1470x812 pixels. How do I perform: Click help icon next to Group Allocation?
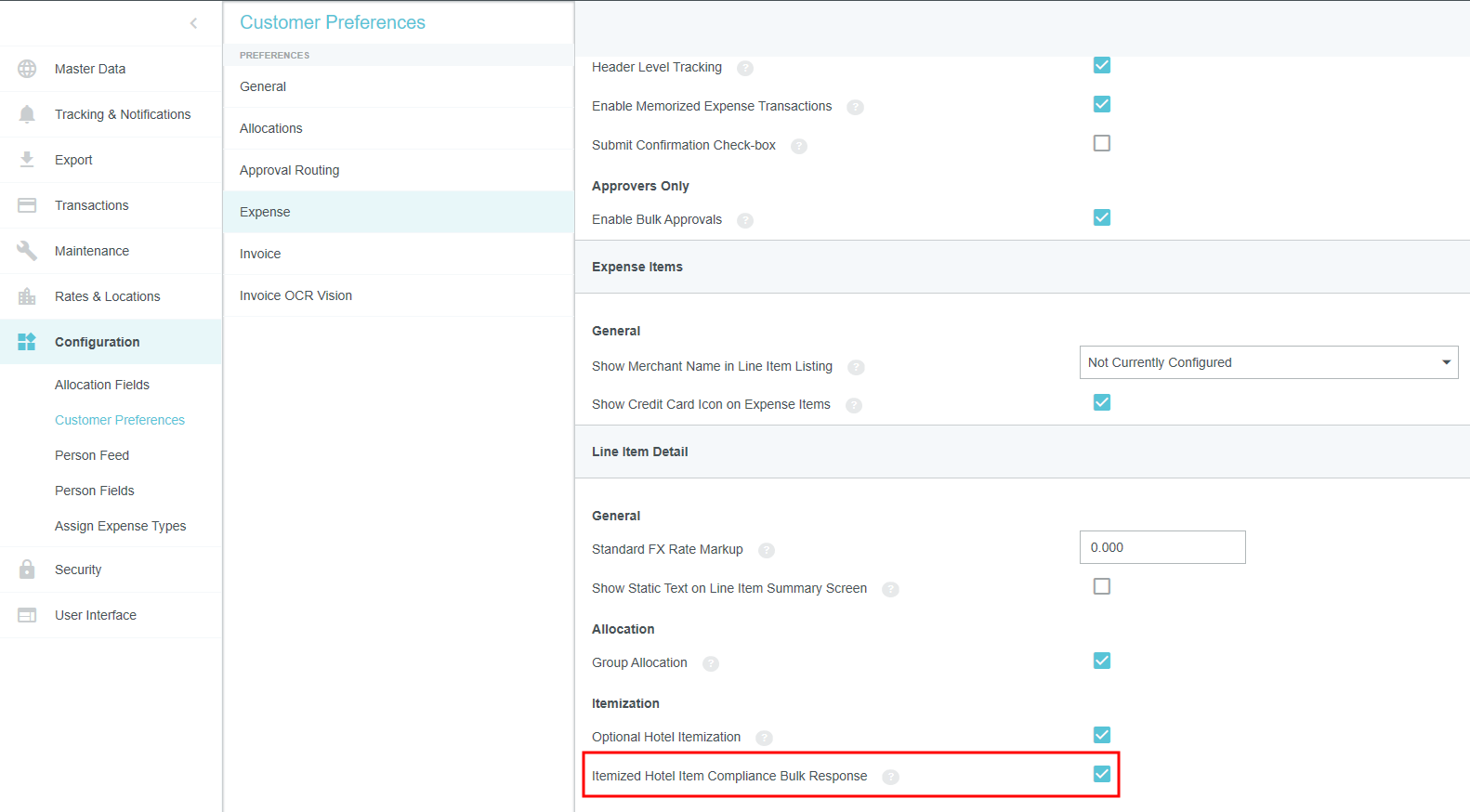tap(711, 663)
